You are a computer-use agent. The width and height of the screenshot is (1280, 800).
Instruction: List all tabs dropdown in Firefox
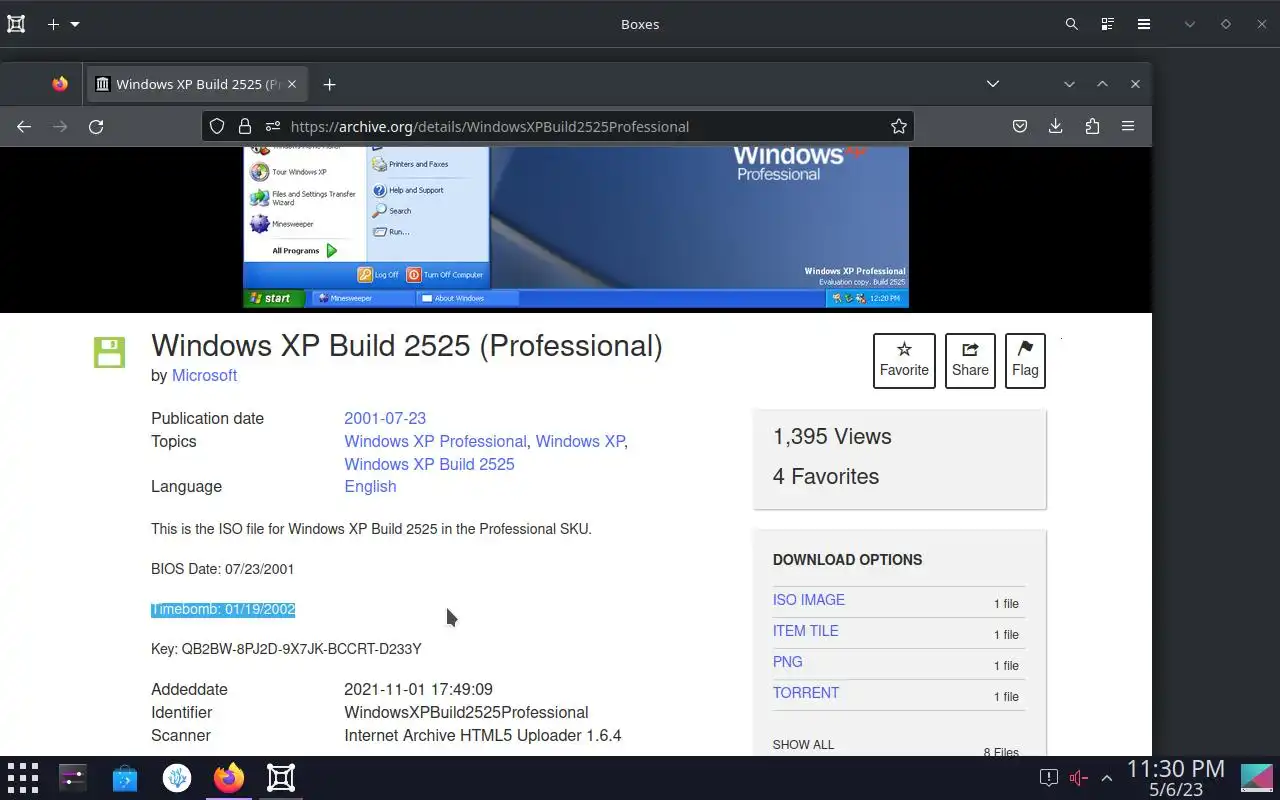tap(992, 84)
